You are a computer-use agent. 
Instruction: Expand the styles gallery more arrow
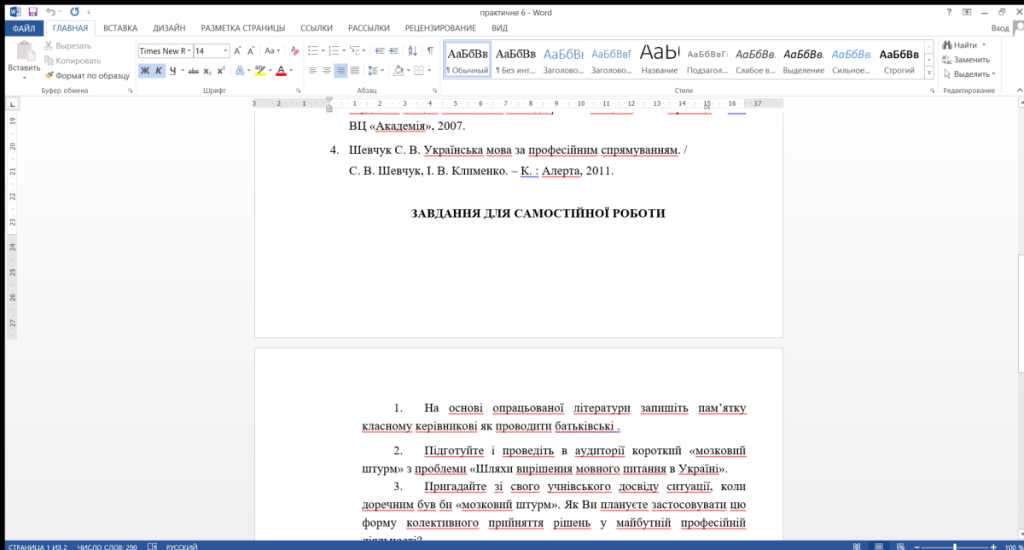coord(929,73)
